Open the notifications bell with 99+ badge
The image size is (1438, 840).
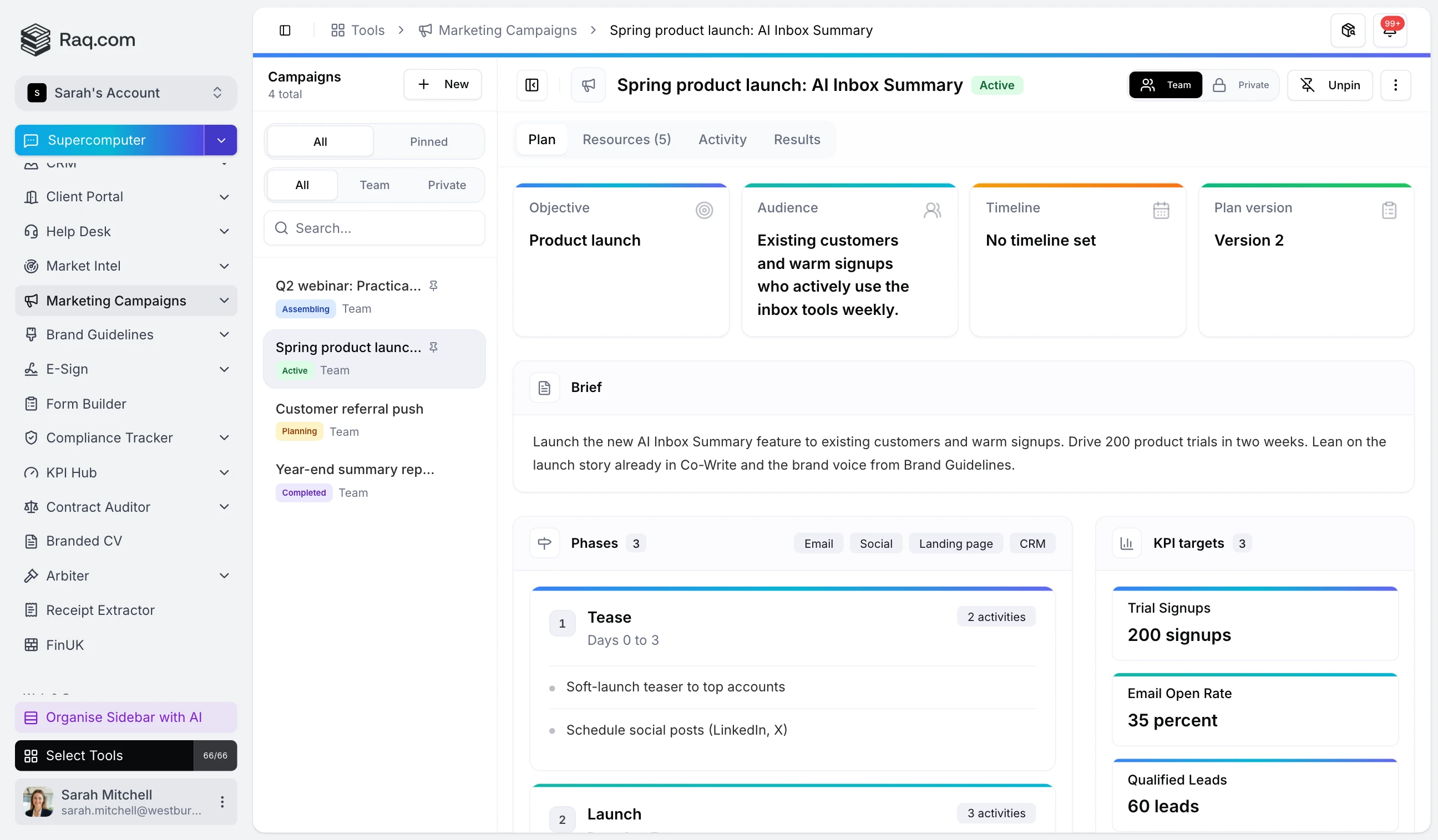click(1390, 30)
